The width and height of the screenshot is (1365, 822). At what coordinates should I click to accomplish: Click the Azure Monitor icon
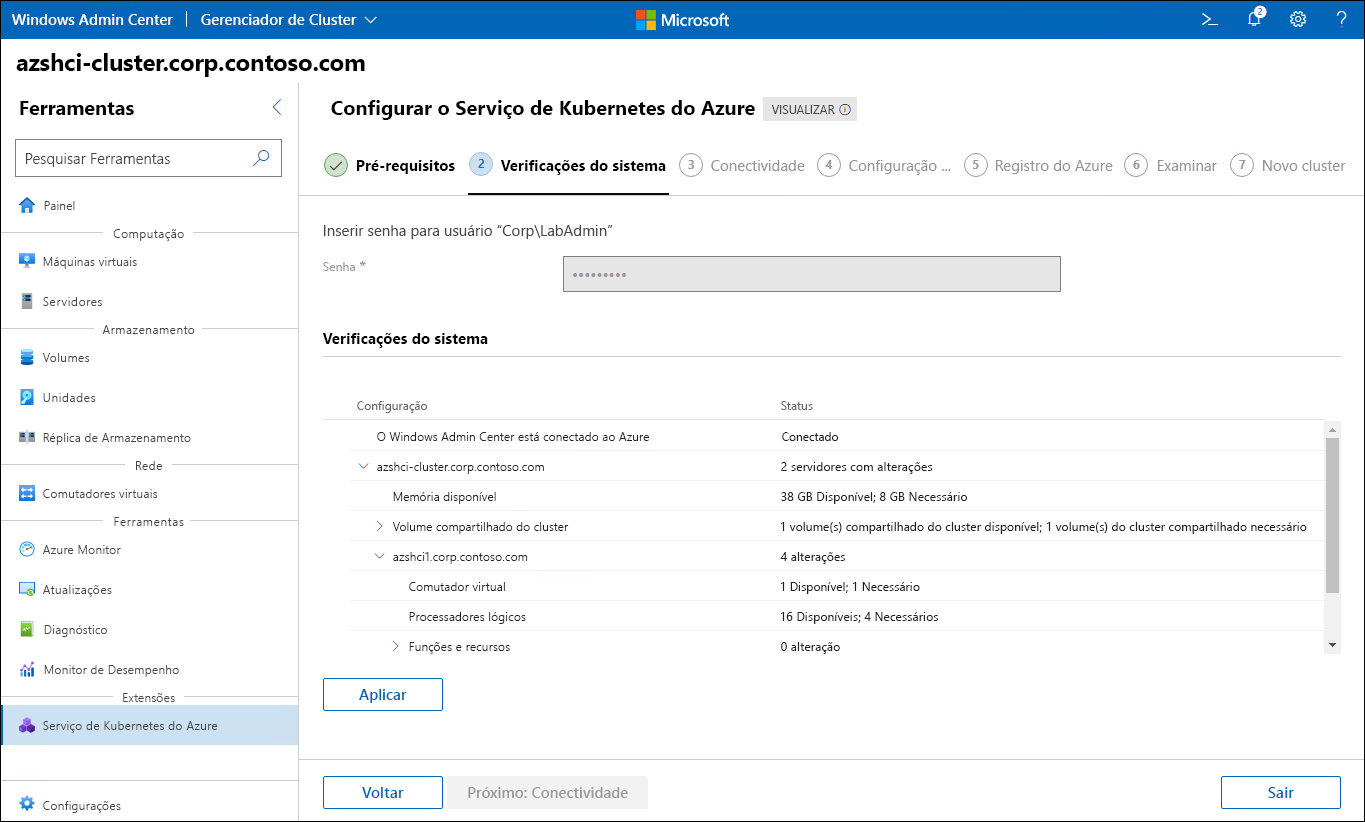pos(28,549)
